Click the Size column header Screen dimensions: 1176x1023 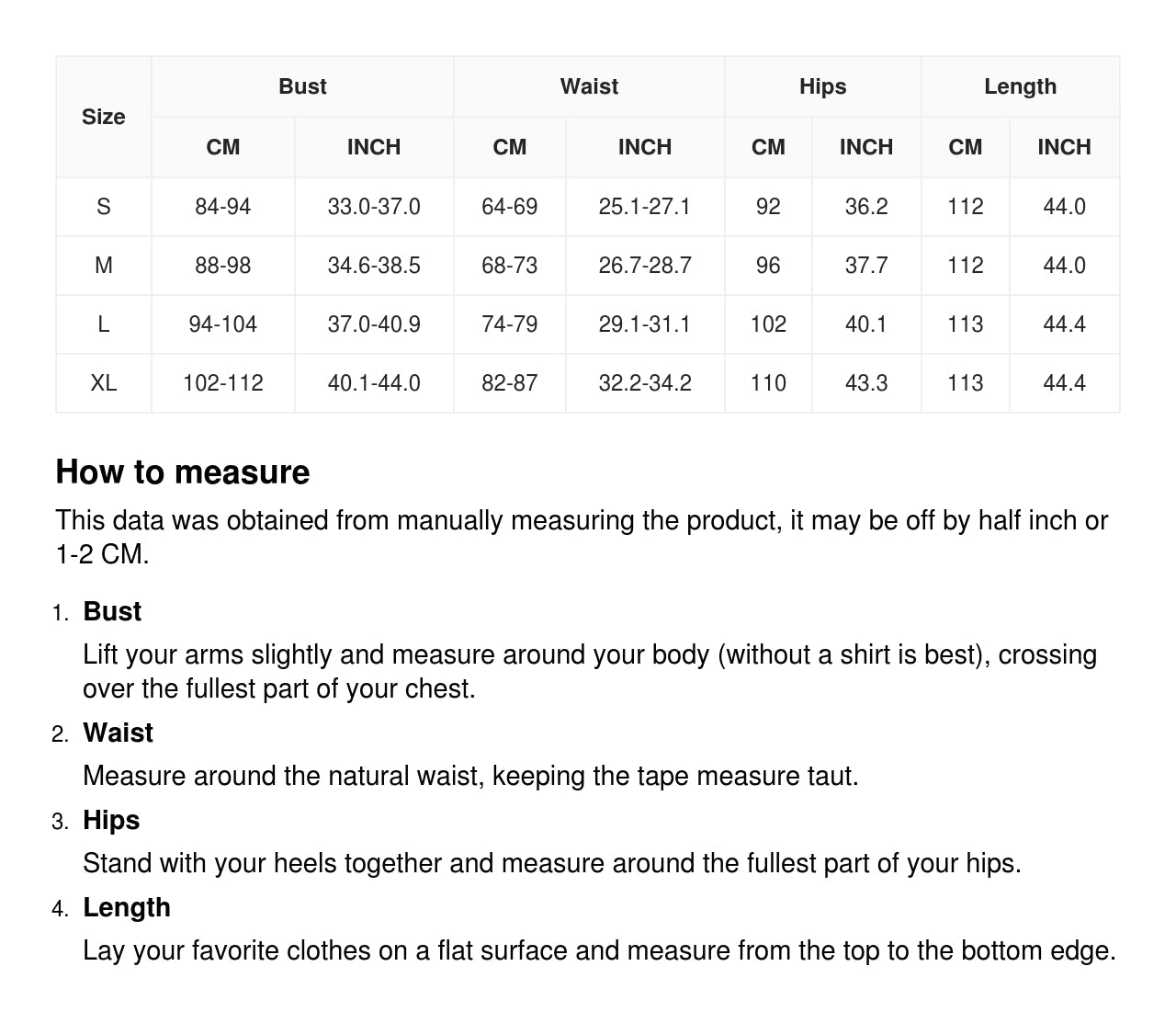[103, 117]
